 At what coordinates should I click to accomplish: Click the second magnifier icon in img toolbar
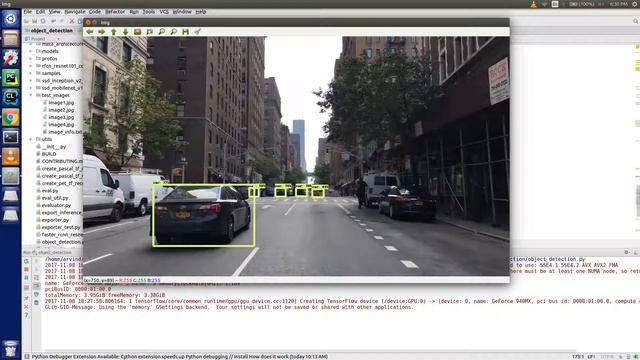(173, 31)
